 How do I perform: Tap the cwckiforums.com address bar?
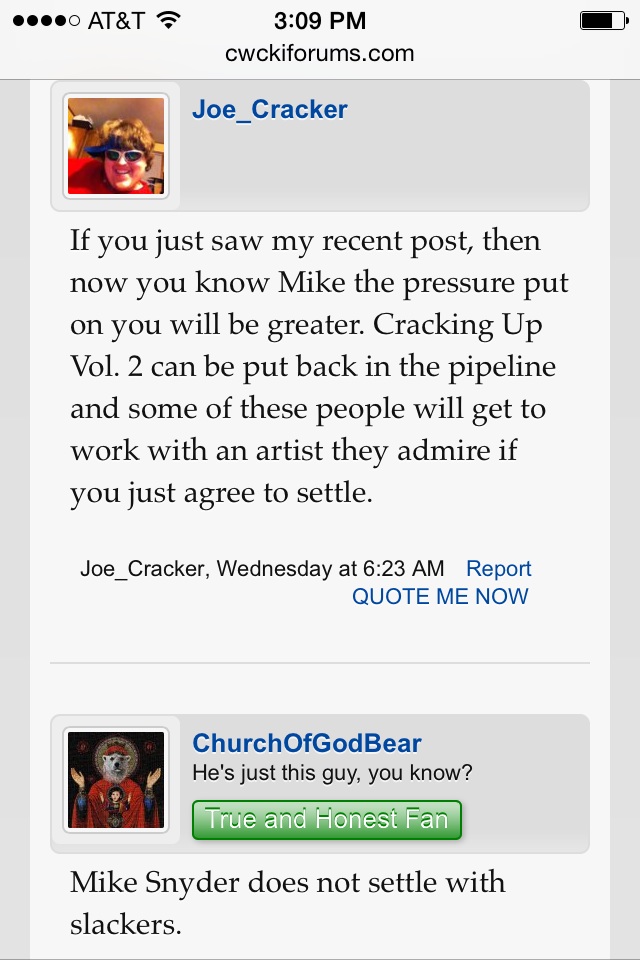pos(320,53)
